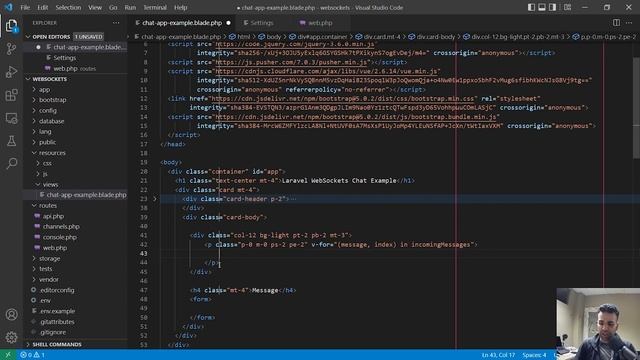Screen dimensions: 640x360
Task: Switch to the web.php editor tab
Action: (320, 23)
